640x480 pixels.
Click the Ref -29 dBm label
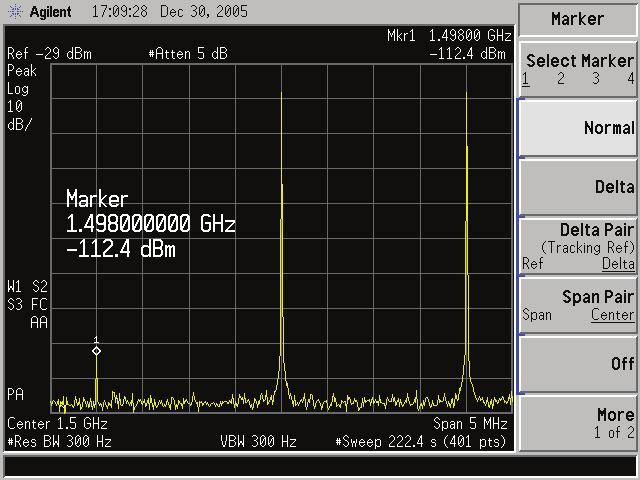click(x=49, y=54)
